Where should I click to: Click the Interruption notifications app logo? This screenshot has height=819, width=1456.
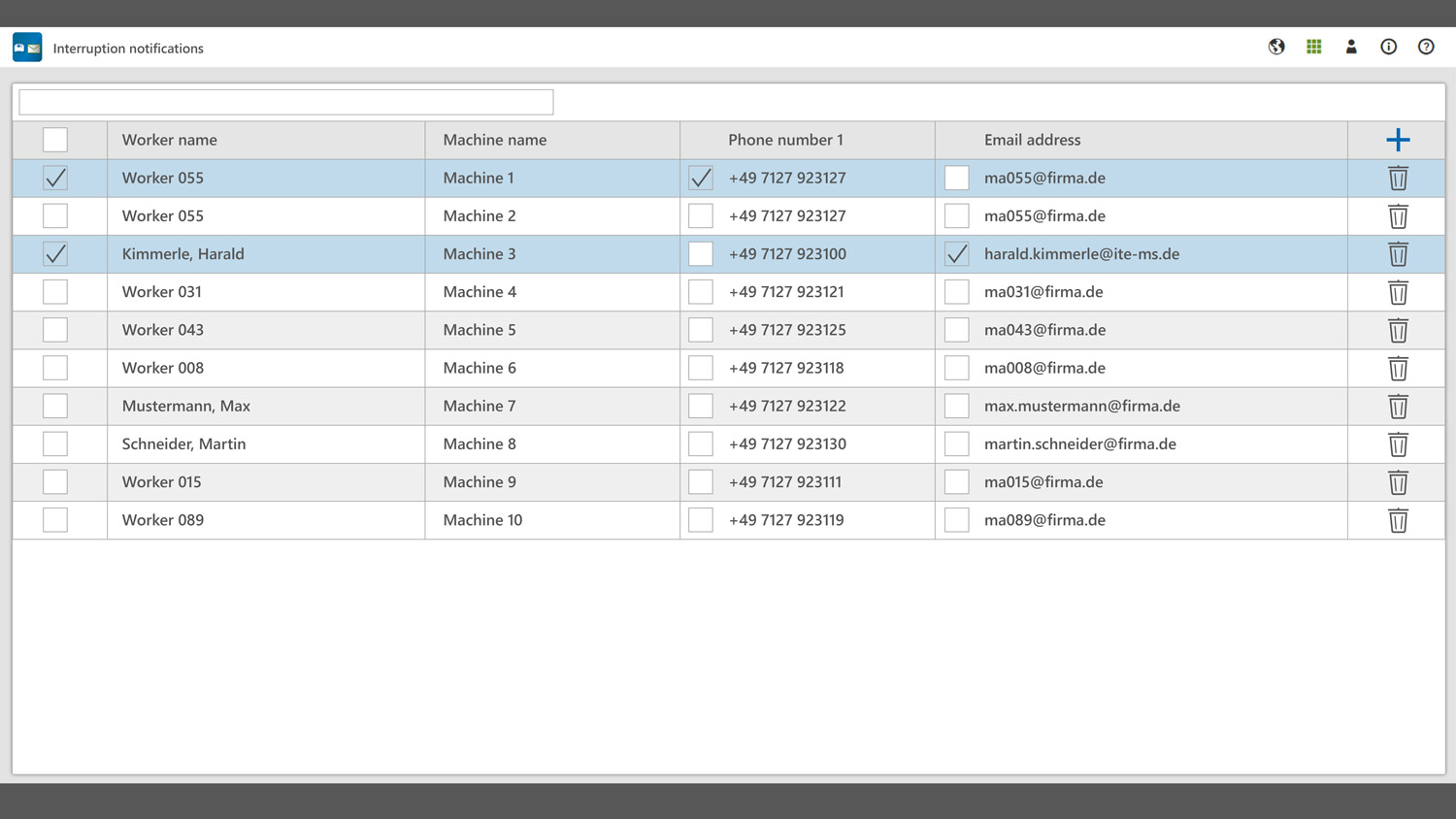coord(27,48)
